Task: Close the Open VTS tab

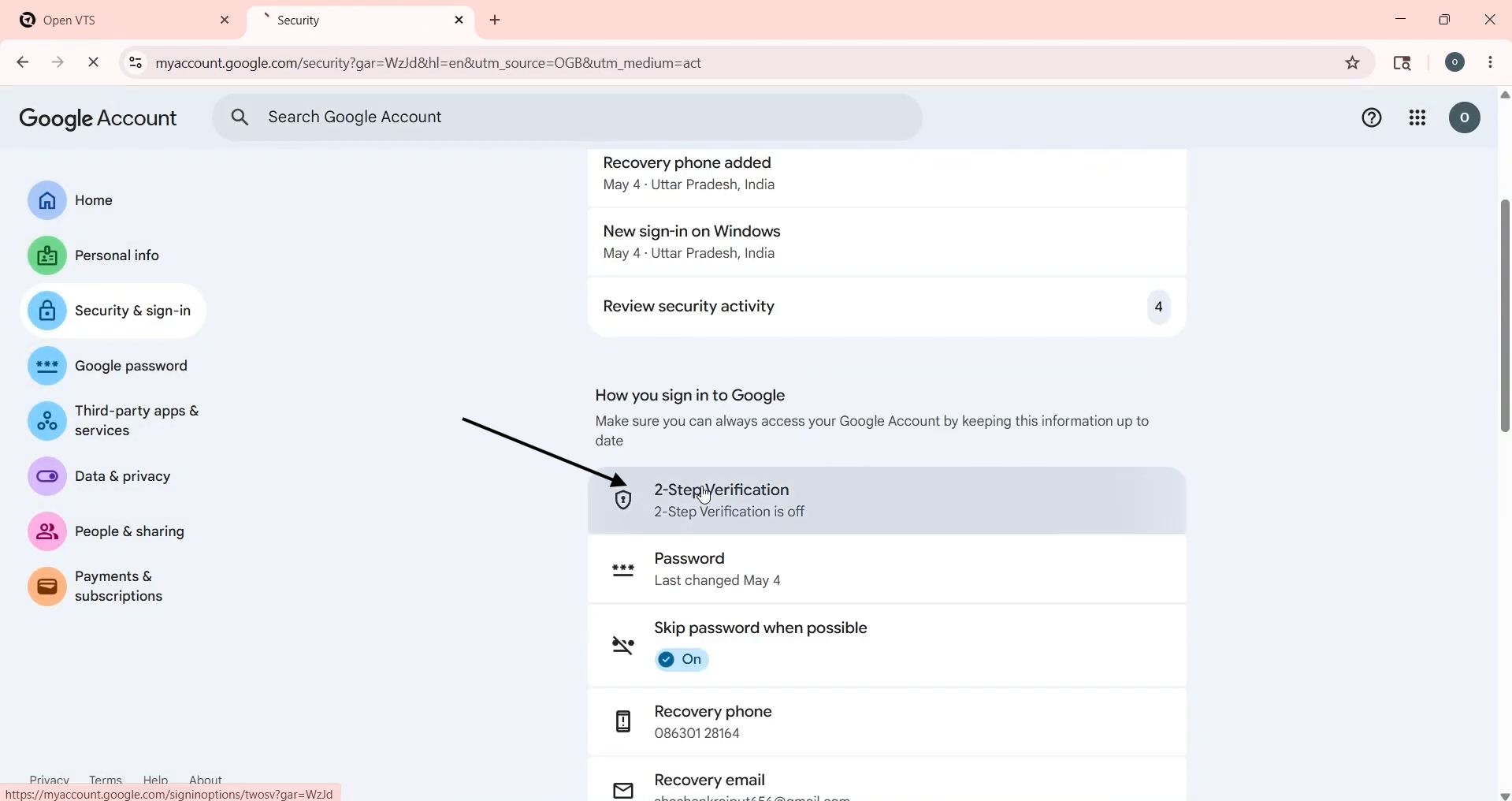Action: coord(225,20)
